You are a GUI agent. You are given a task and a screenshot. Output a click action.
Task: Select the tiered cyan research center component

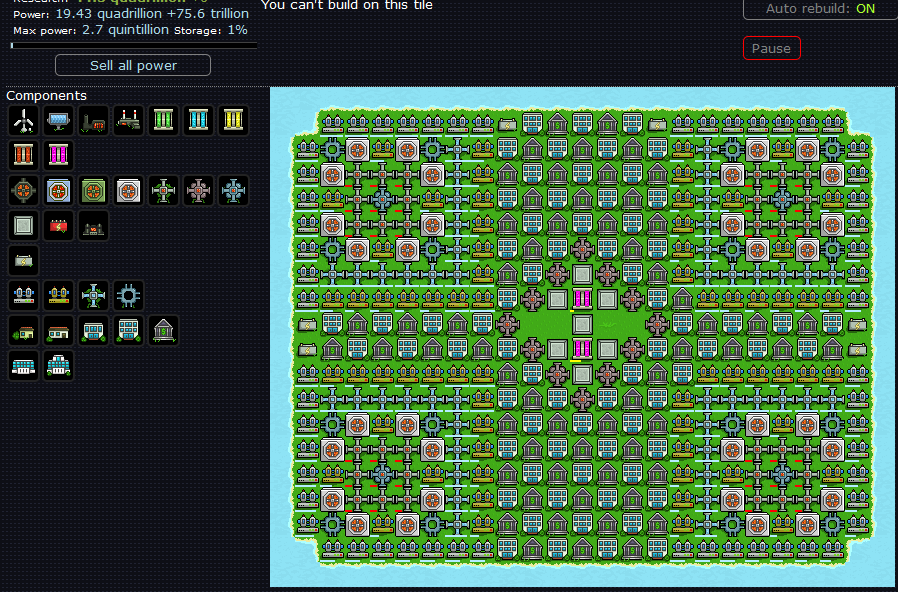tap(58, 366)
